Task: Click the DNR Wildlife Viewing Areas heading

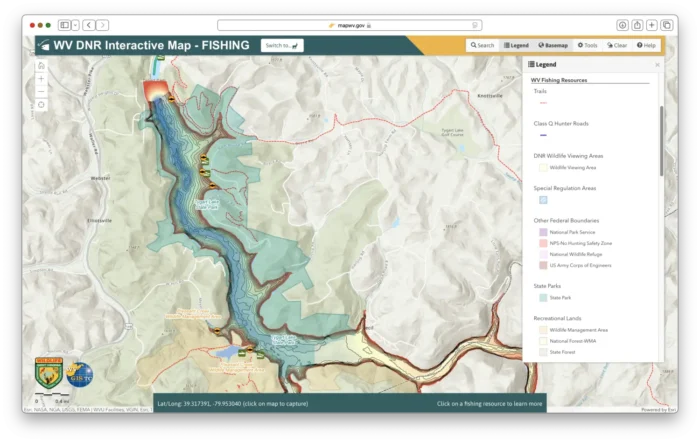Action: [568, 156]
